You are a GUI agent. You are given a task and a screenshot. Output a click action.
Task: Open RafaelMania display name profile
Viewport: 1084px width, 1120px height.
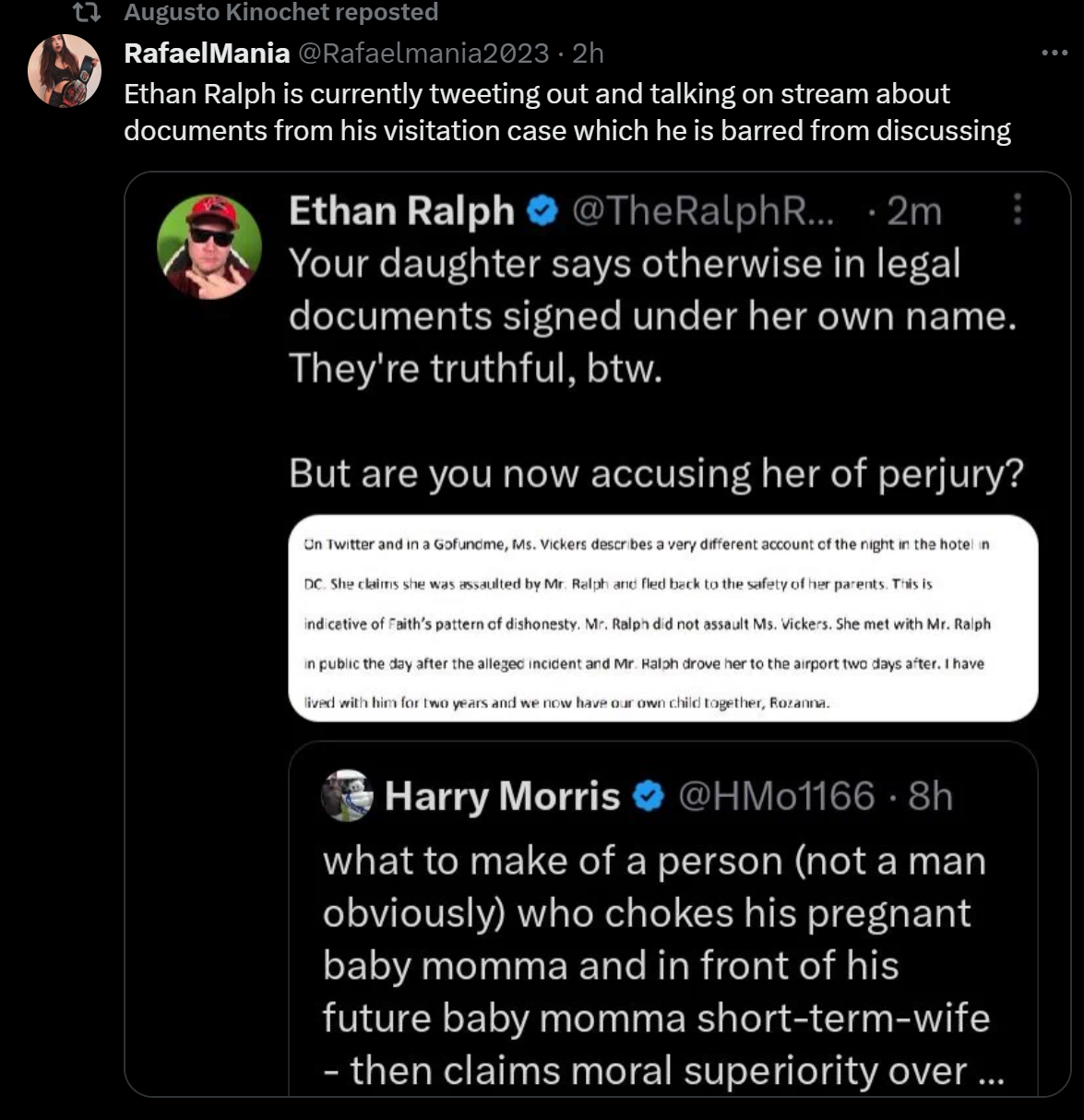point(207,54)
